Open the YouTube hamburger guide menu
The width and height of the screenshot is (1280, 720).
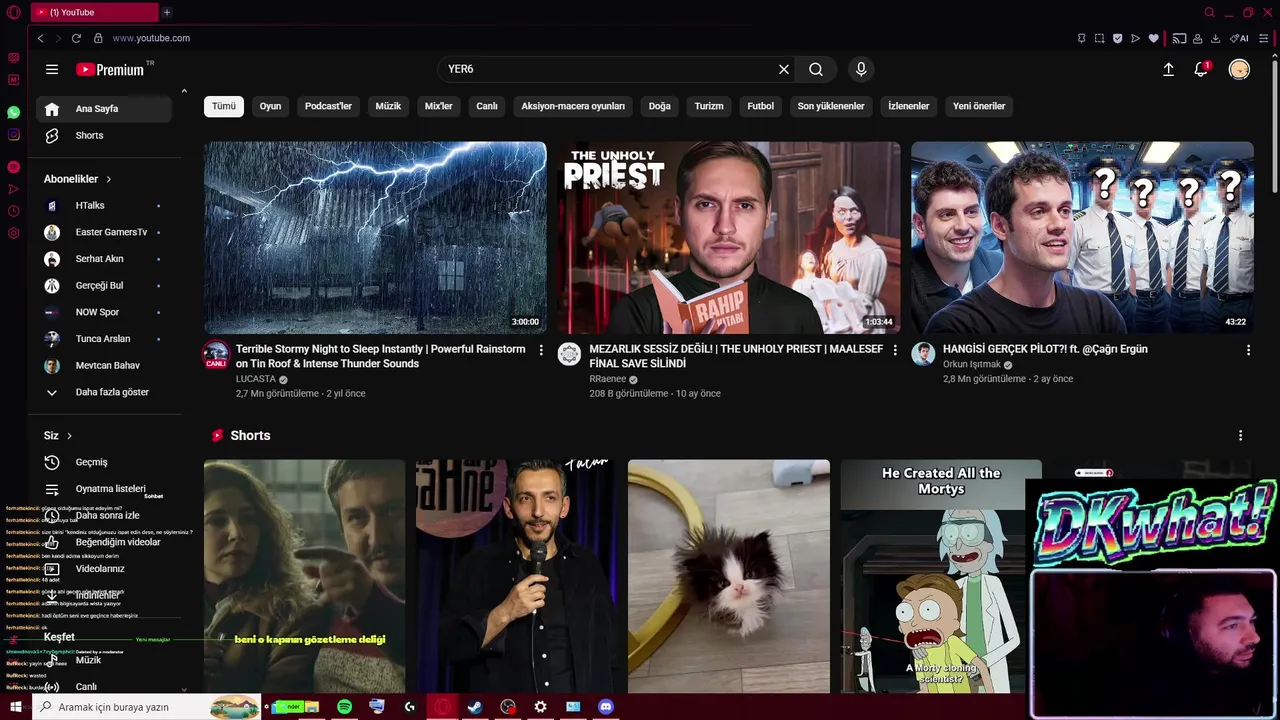[x=52, y=69]
